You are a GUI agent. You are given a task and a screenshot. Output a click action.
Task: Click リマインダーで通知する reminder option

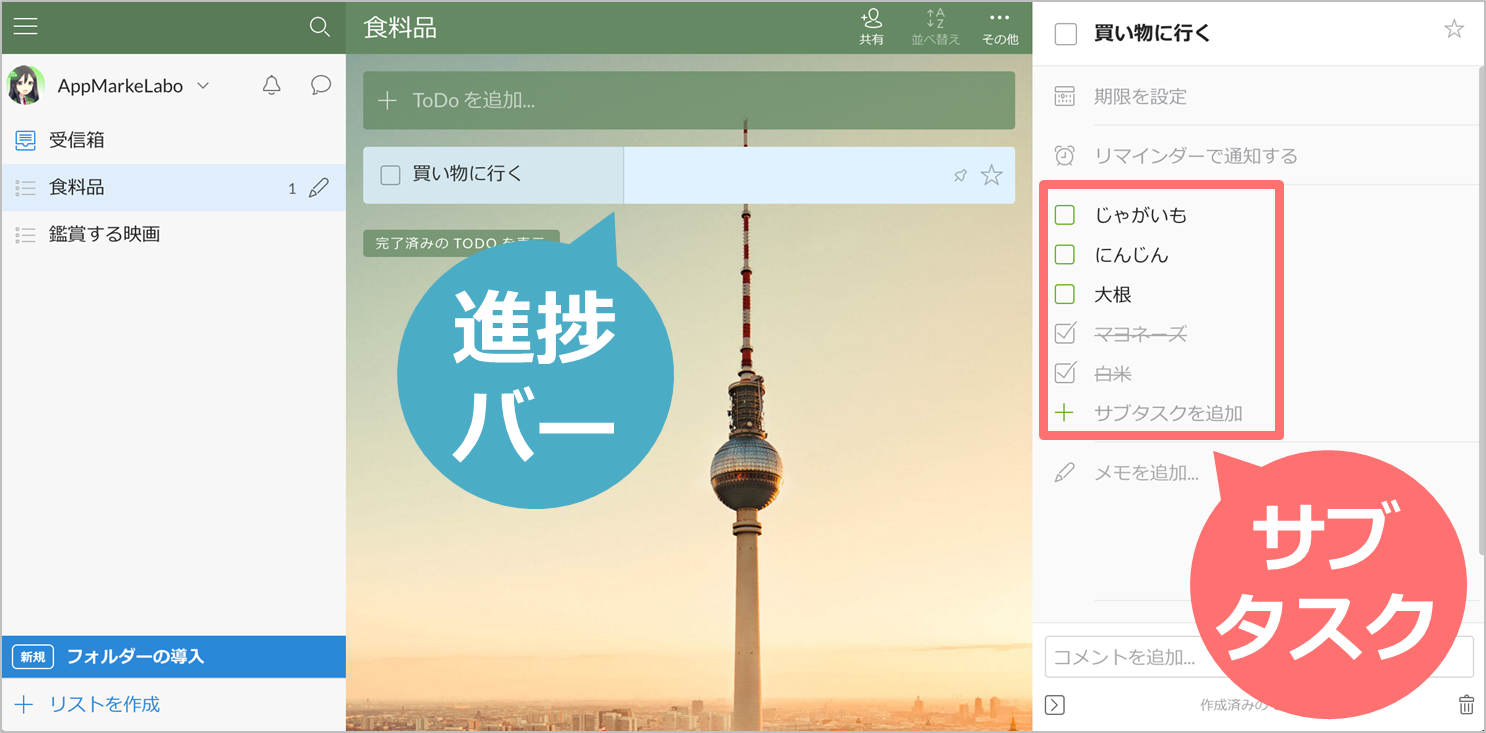point(1196,156)
